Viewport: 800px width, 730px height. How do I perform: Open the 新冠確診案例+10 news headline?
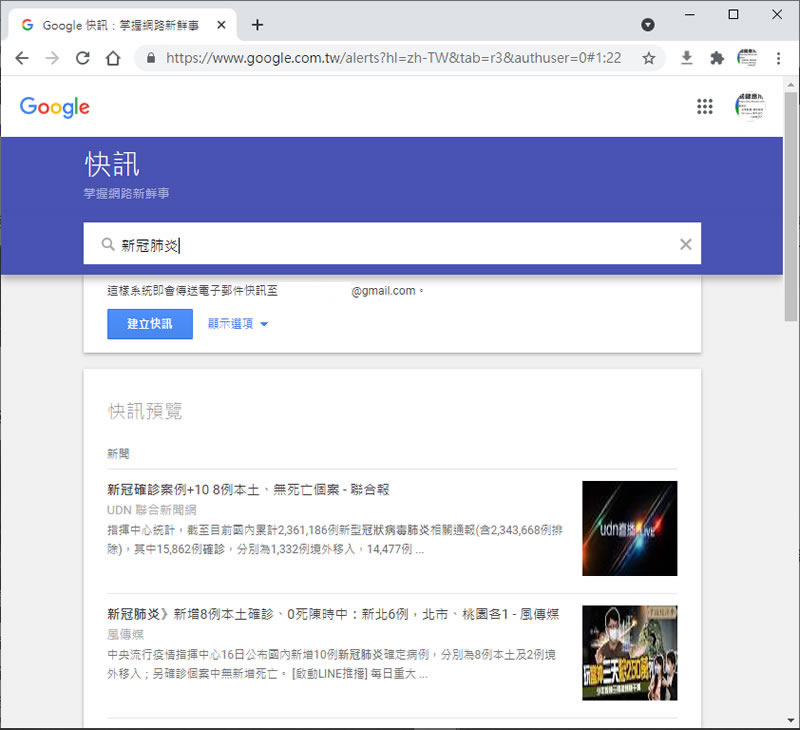[248, 490]
